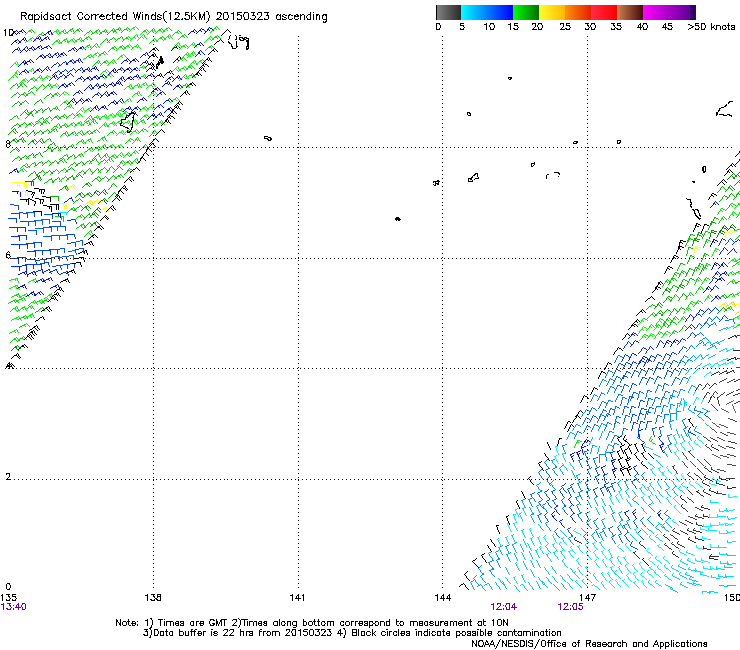Click the purple time stamp '12:05'
This screenshot has height=650, width=740.
[x=570, y=607]
